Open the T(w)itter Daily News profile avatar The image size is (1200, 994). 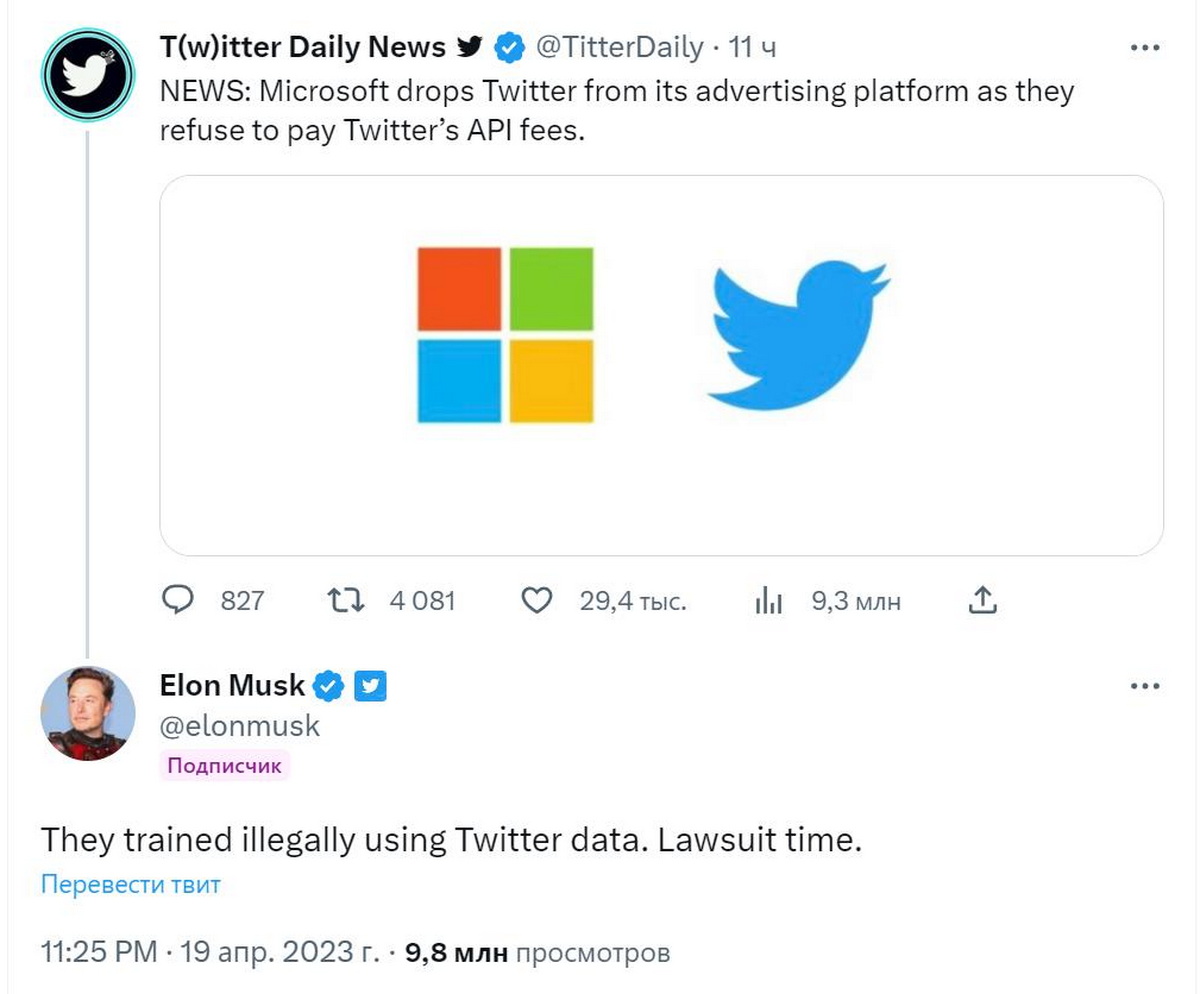(87, 76)
